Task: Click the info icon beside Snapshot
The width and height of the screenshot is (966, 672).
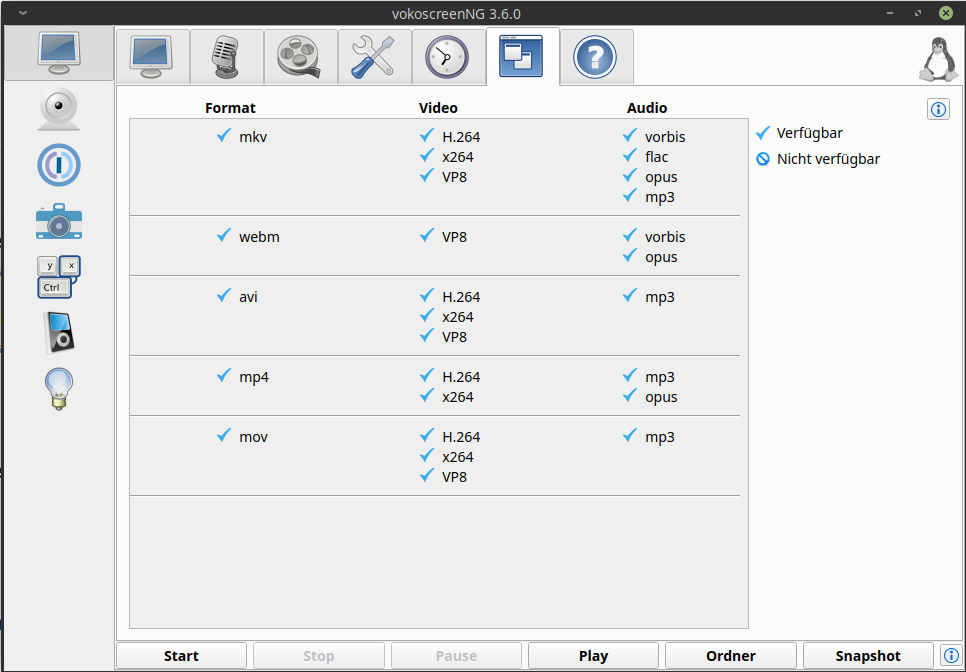Action: coord(951,656)
